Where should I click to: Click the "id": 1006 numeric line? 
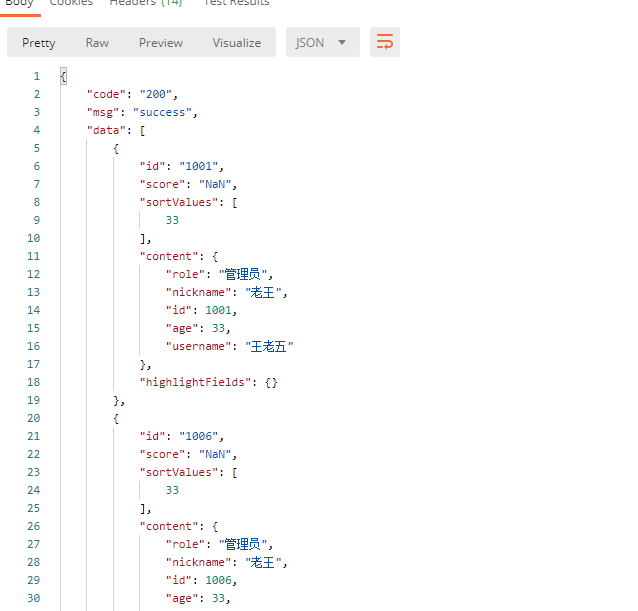(x=201, y=580)
